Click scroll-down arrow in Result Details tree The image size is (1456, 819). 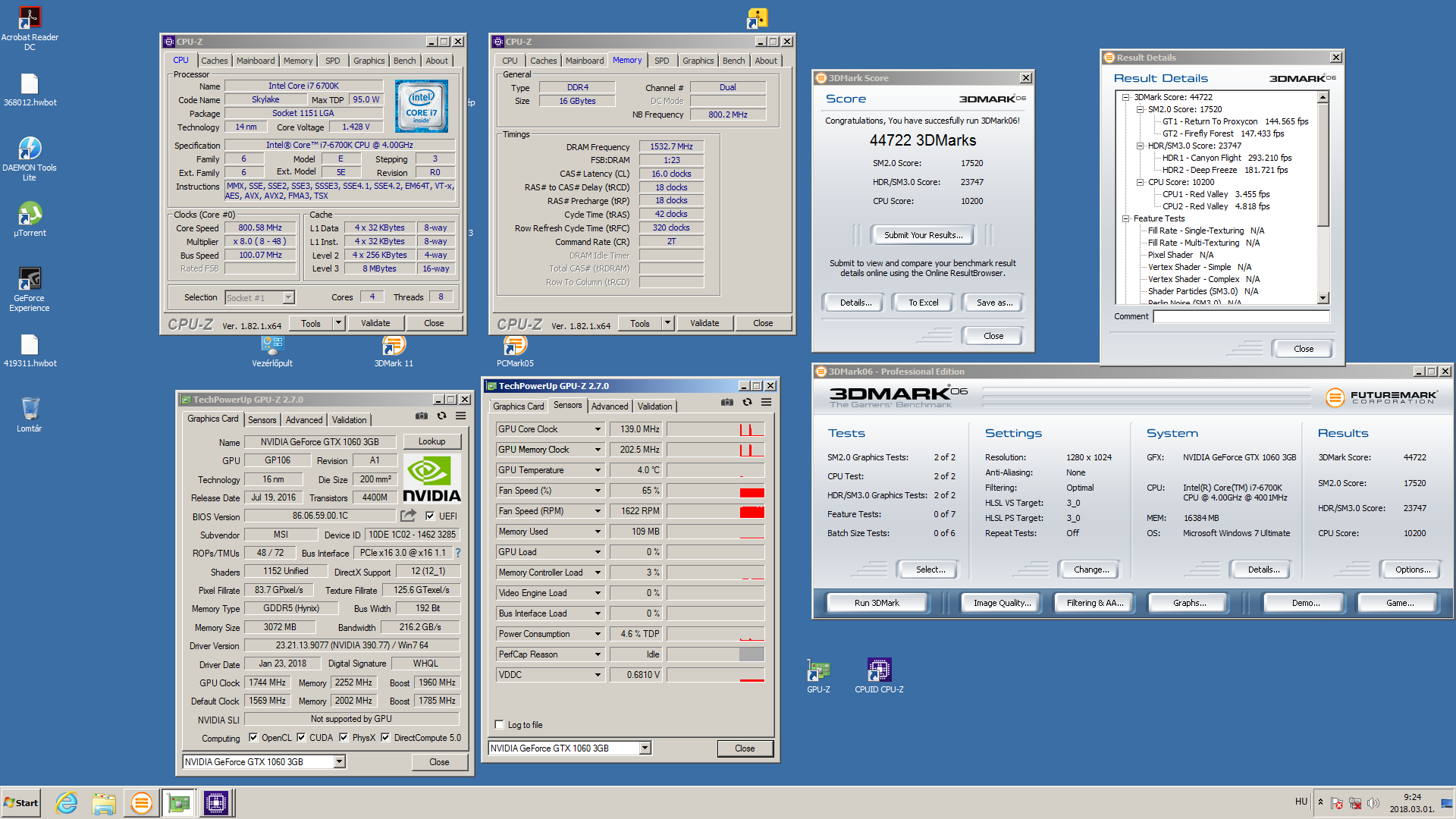tap(1323, 298)
